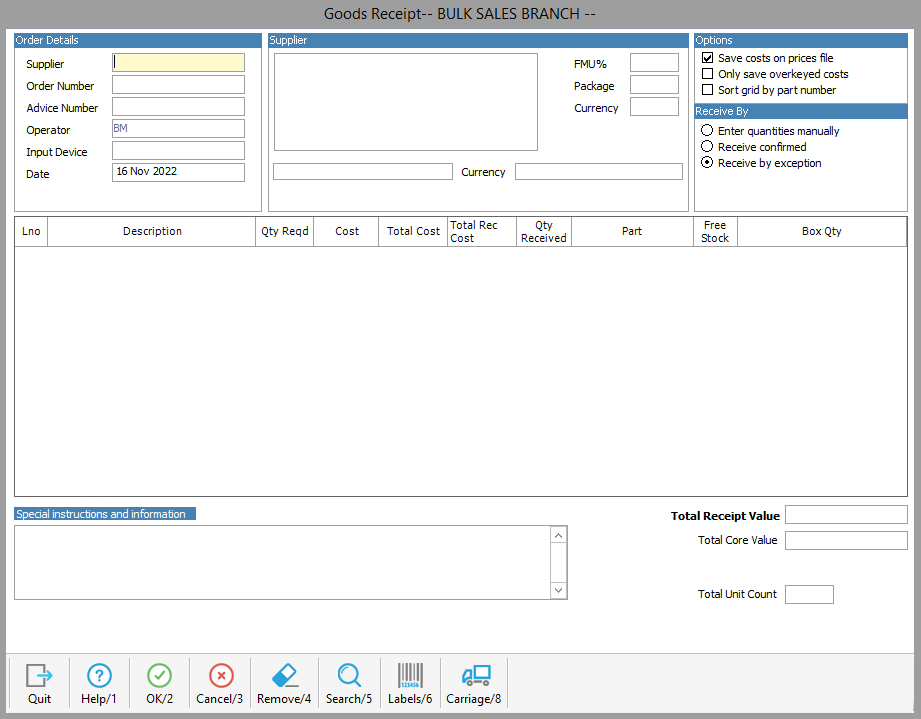
Task: Click the Part column header
Action: [x=633, y=231]
